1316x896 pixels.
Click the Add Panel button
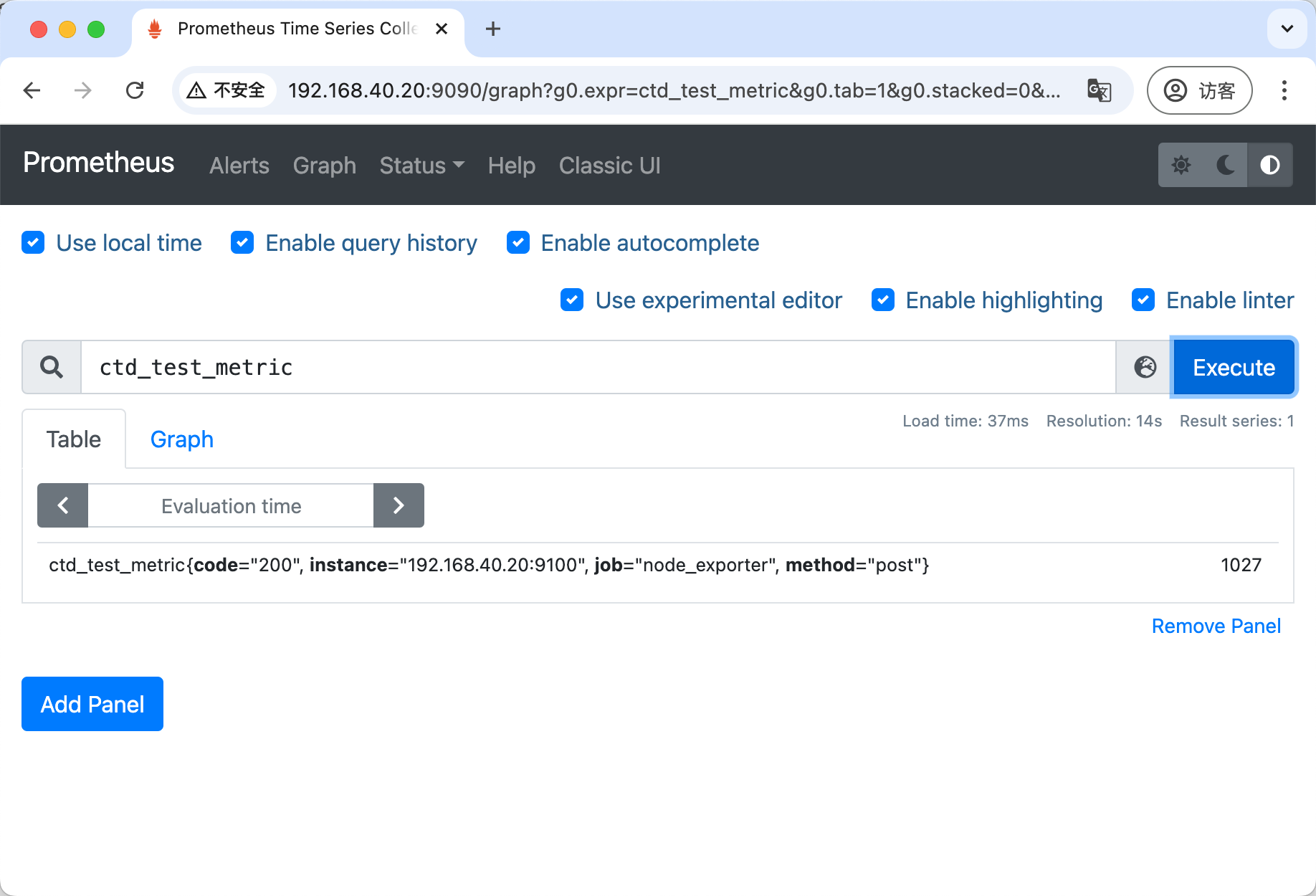(x=92, y=704)
